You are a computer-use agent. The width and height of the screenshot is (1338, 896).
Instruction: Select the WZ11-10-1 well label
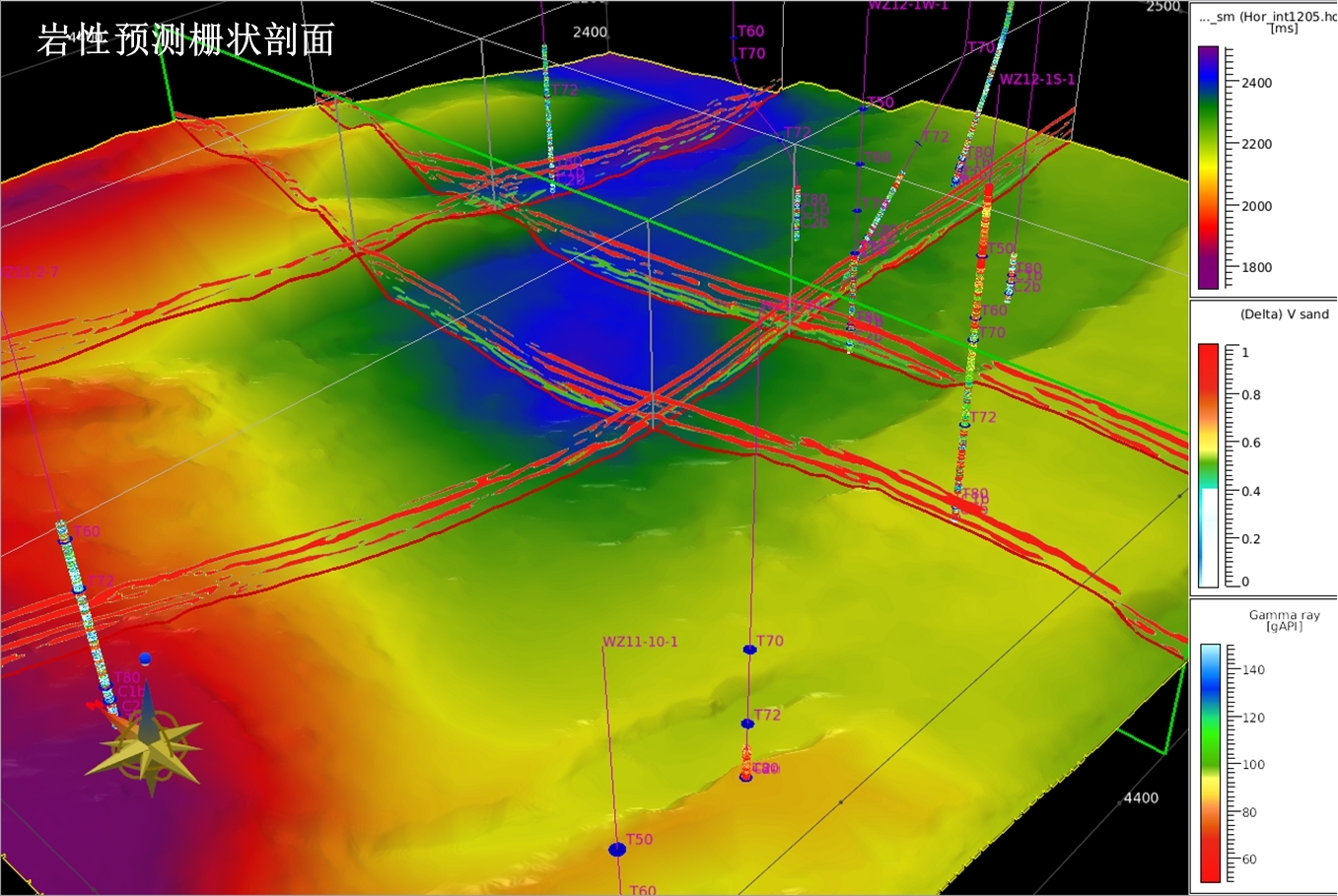[x=640, y=642]
